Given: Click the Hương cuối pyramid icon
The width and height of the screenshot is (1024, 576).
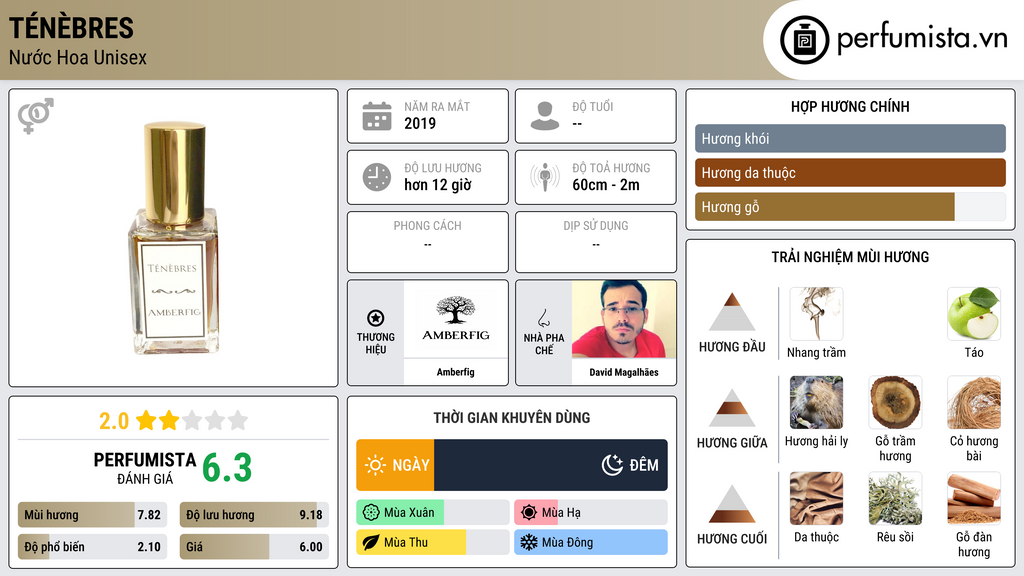Looking at the screenshot, I should coord(732,504).
